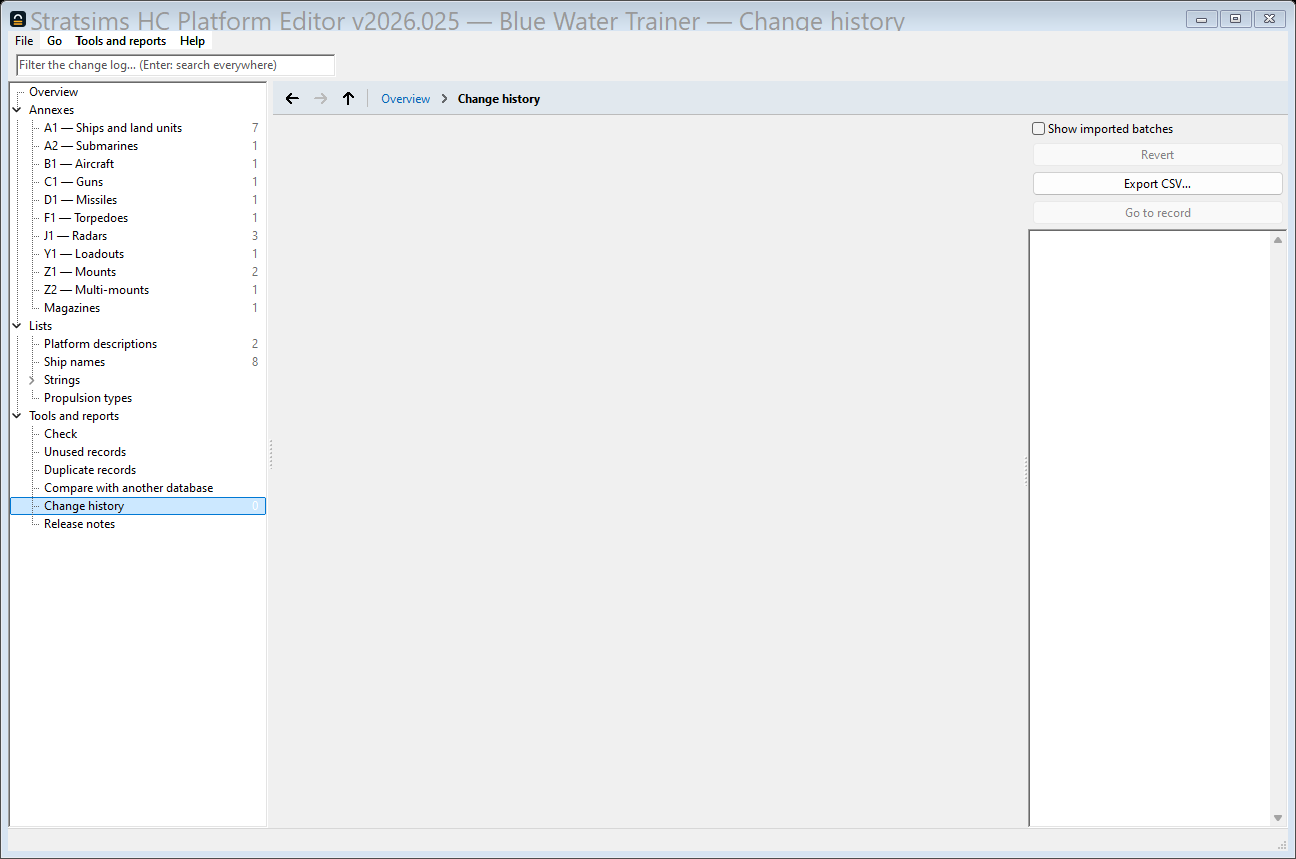This screenshot has height=859, width=1296.
Task: Go back with the left arrow
Action: [292, 99]
